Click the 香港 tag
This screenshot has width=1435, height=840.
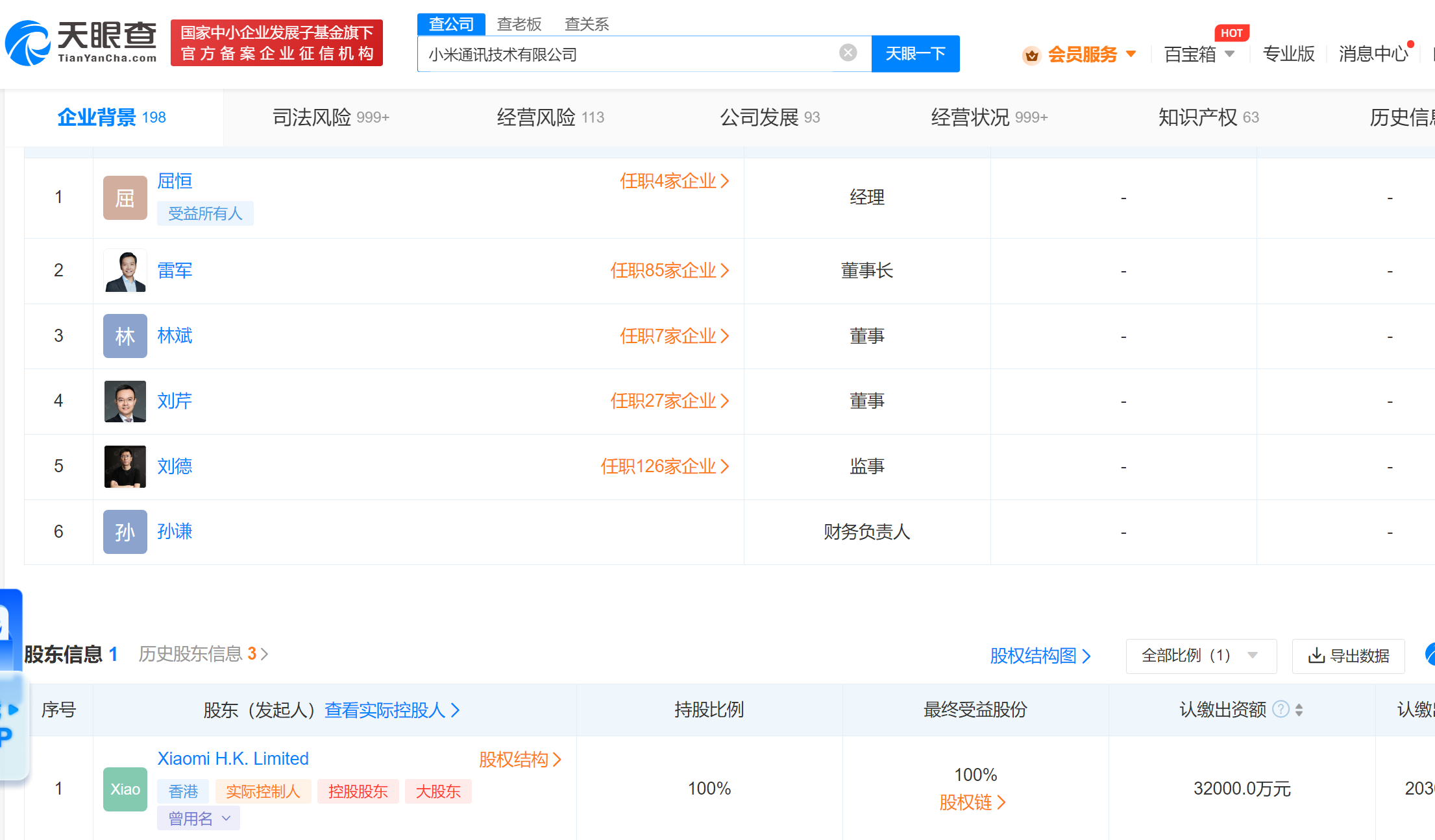(183, 791)
